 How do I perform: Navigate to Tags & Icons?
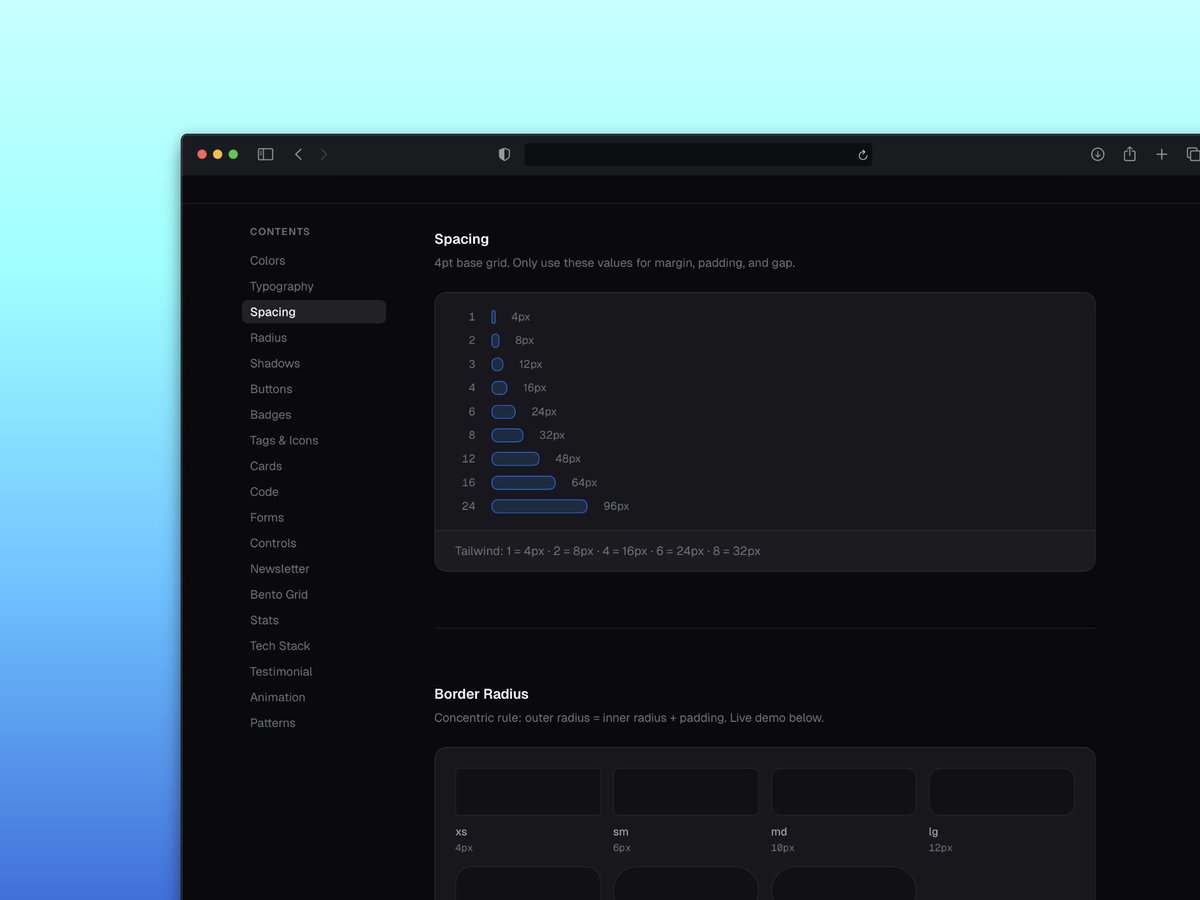(x=284, y=441)
